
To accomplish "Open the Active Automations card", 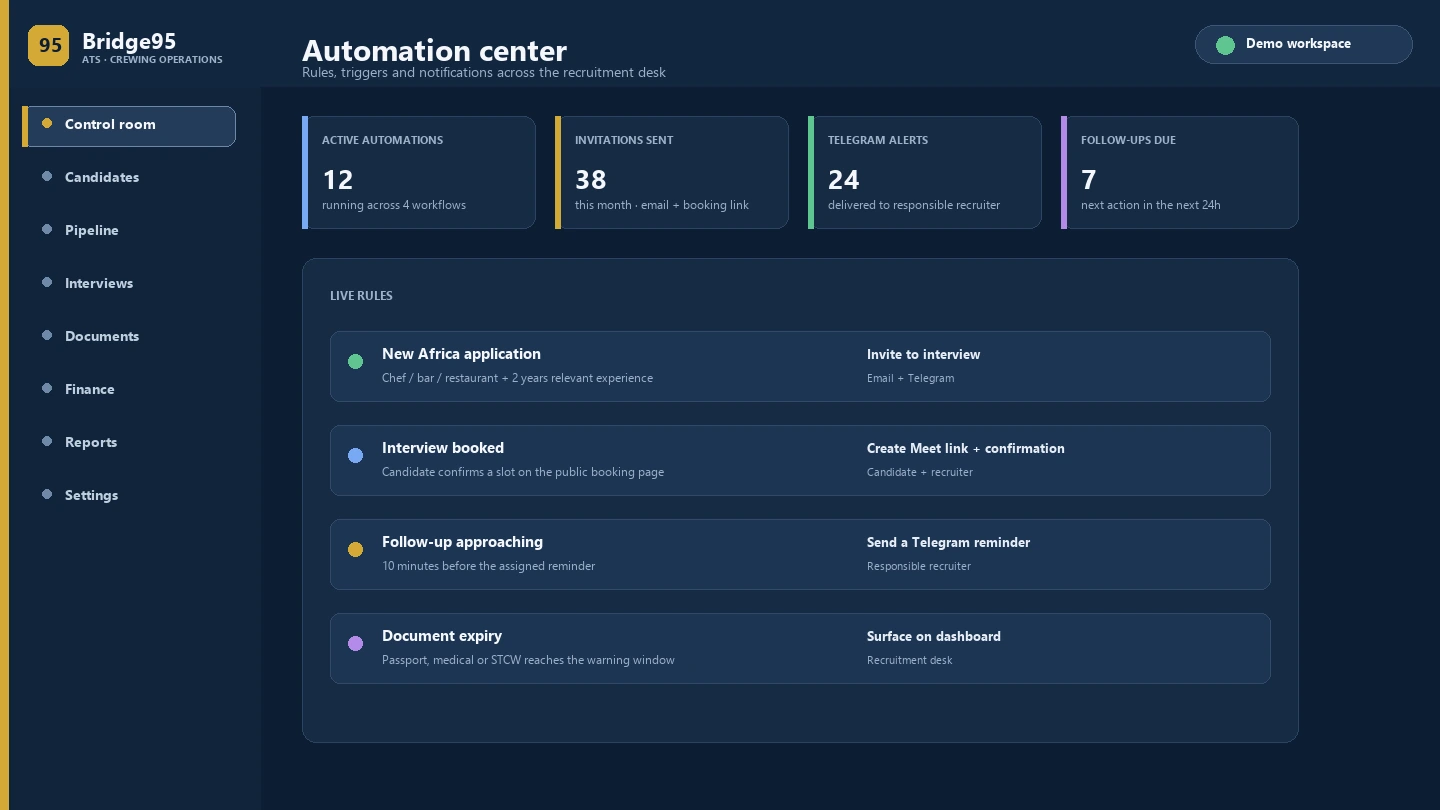I will 419,172.
